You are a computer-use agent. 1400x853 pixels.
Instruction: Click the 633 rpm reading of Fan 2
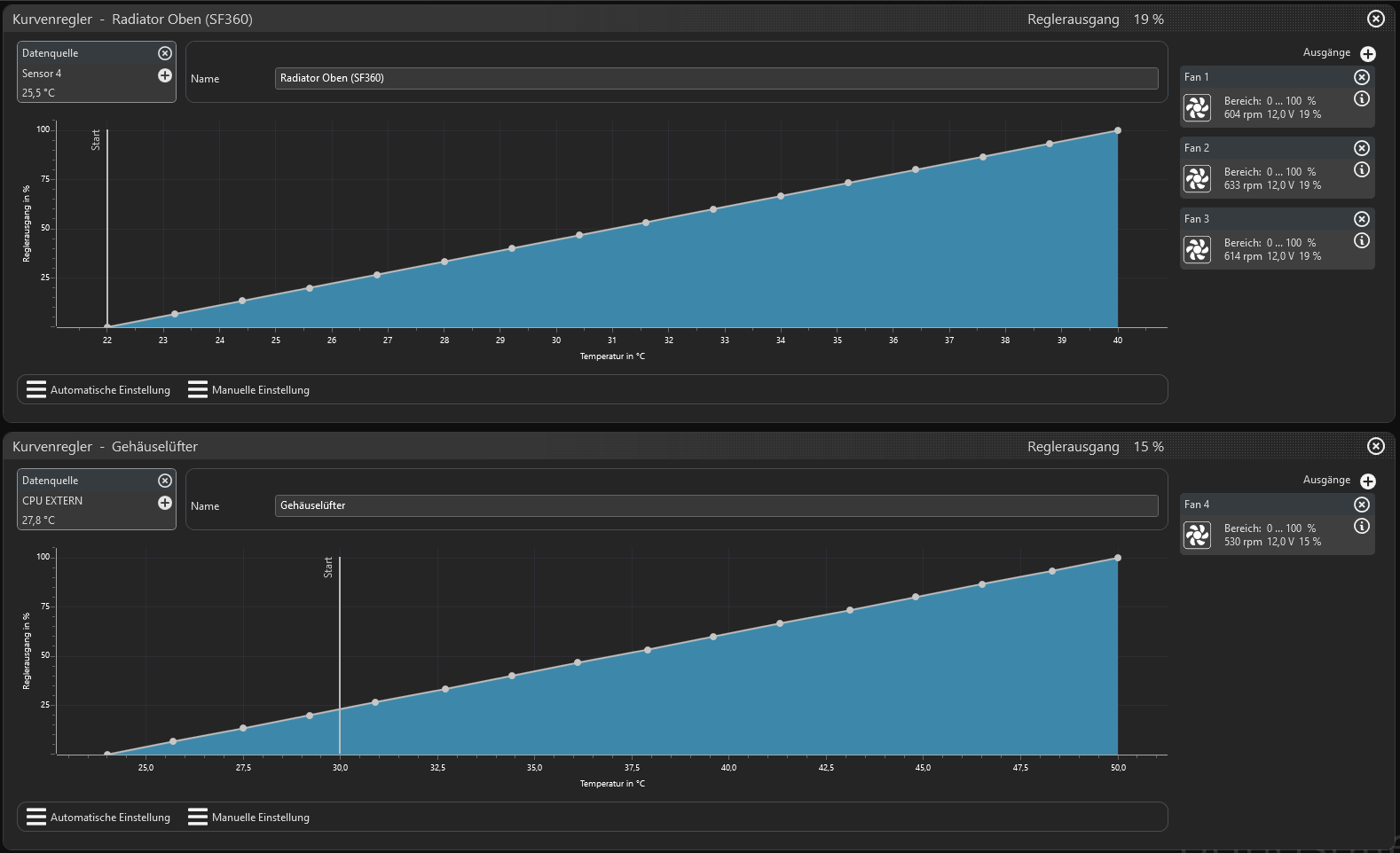coord(1243,185)
